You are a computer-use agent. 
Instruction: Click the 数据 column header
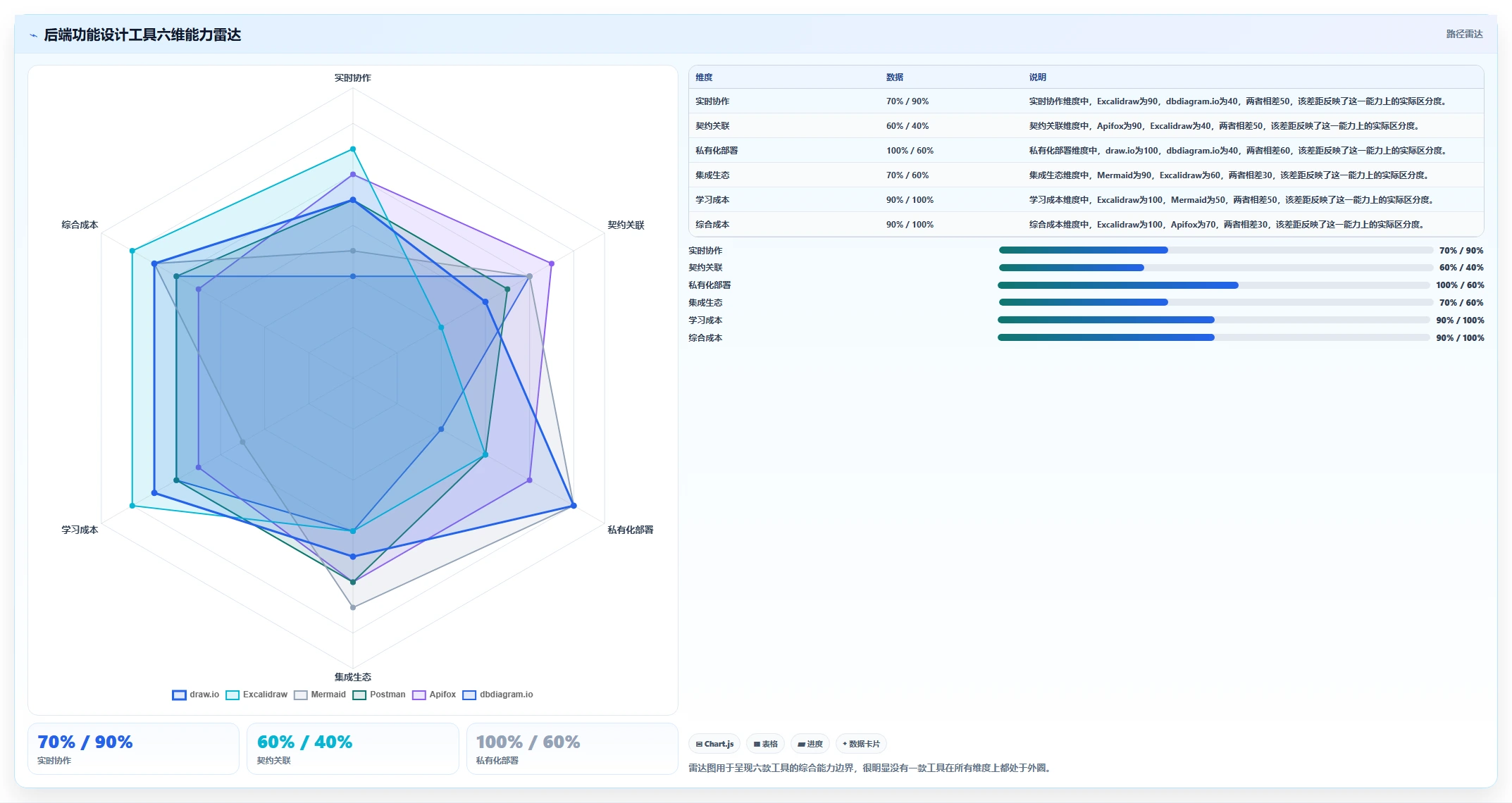click(x=895, y=77)
